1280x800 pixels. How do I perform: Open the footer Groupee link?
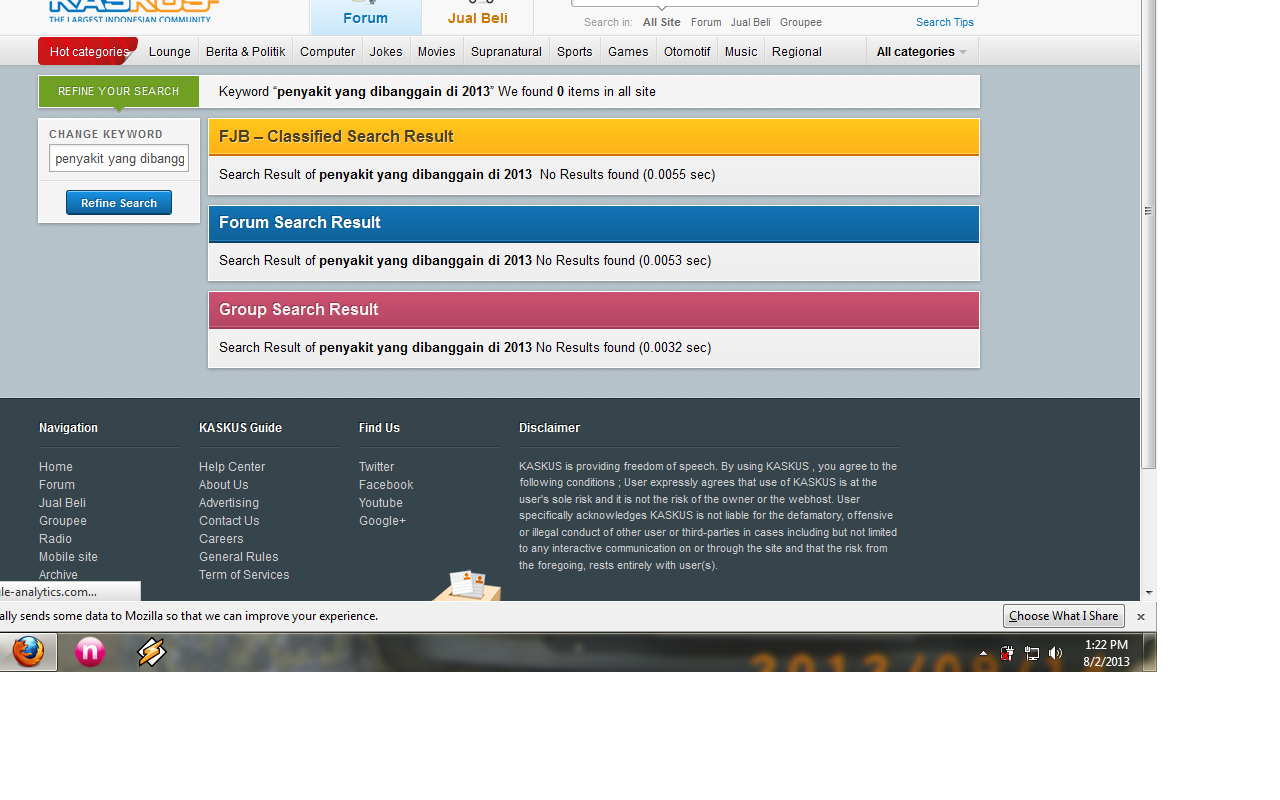(63, 521)
